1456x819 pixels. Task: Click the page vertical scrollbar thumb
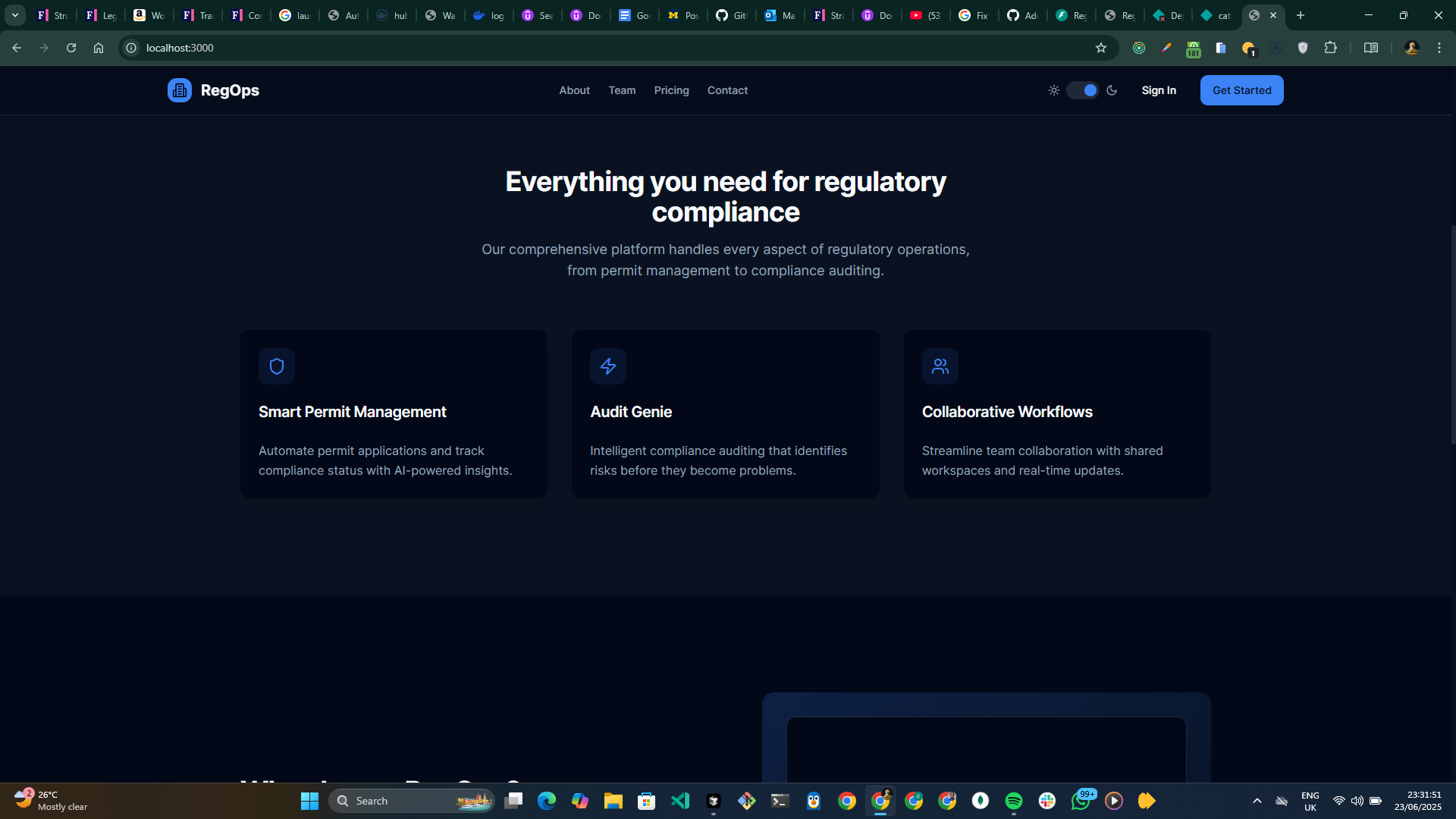point(1452,334)
